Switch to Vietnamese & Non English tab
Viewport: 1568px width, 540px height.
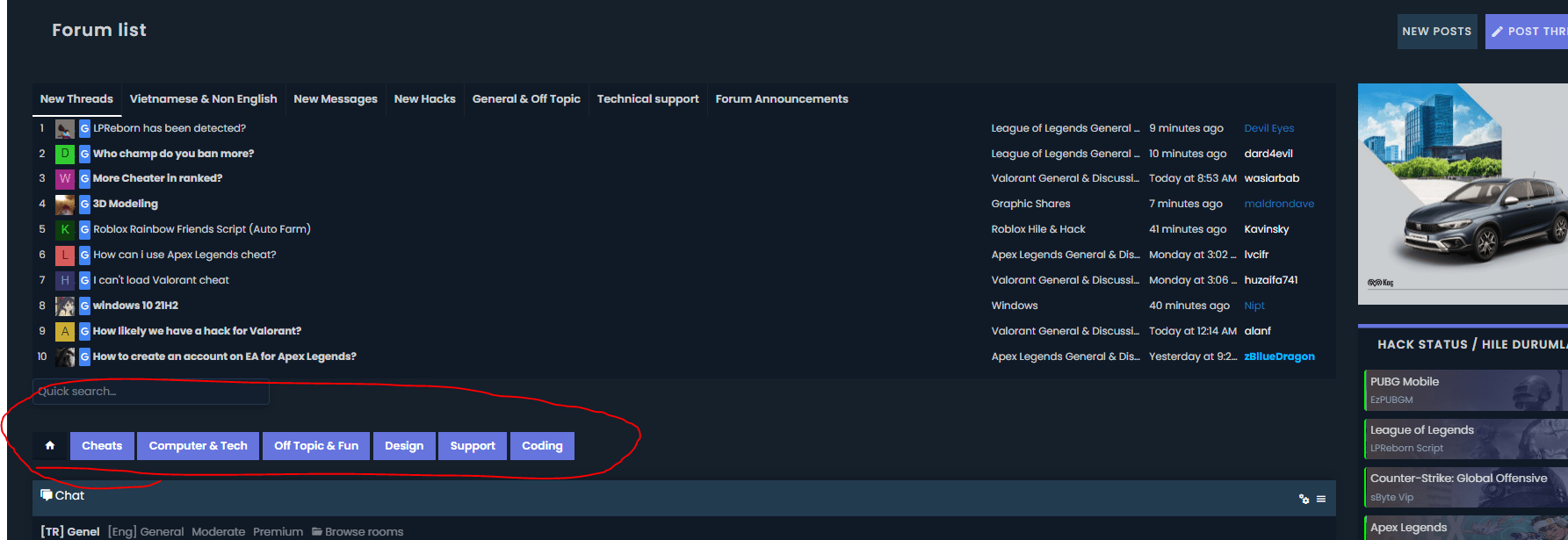click(x=204, y=99)
